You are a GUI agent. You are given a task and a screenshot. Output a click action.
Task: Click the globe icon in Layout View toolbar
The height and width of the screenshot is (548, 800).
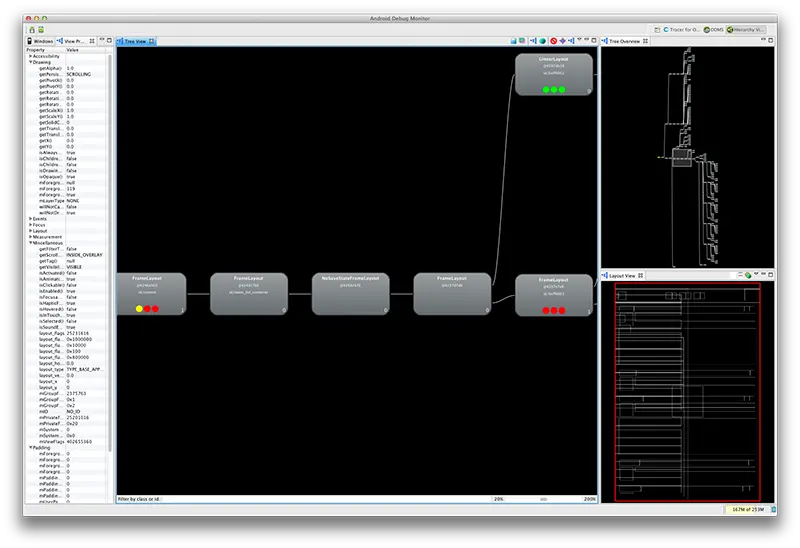748,276
